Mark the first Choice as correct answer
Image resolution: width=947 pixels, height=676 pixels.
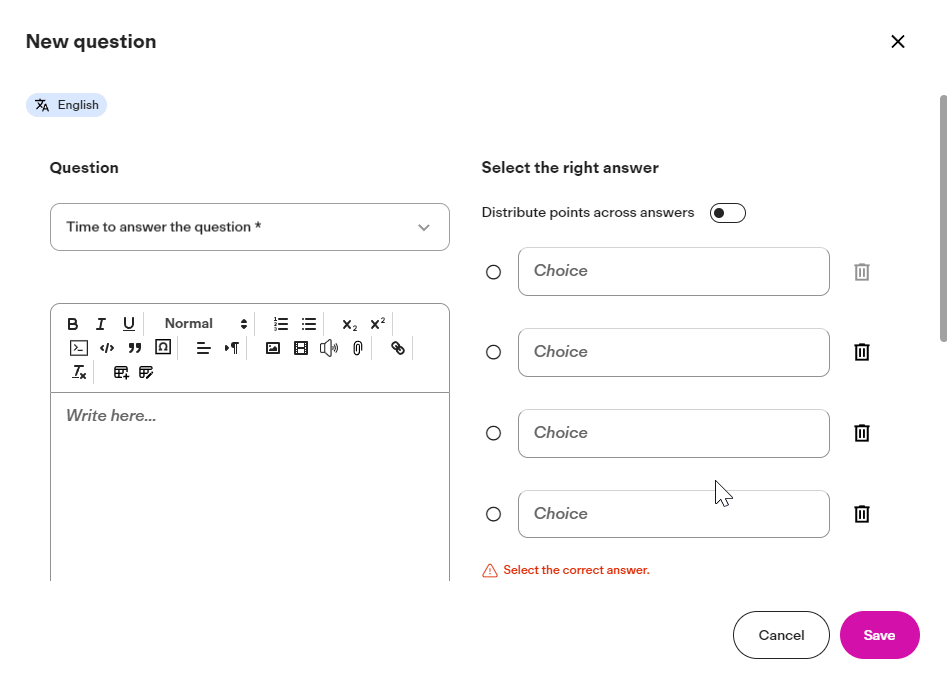click(x=493, y=272)
